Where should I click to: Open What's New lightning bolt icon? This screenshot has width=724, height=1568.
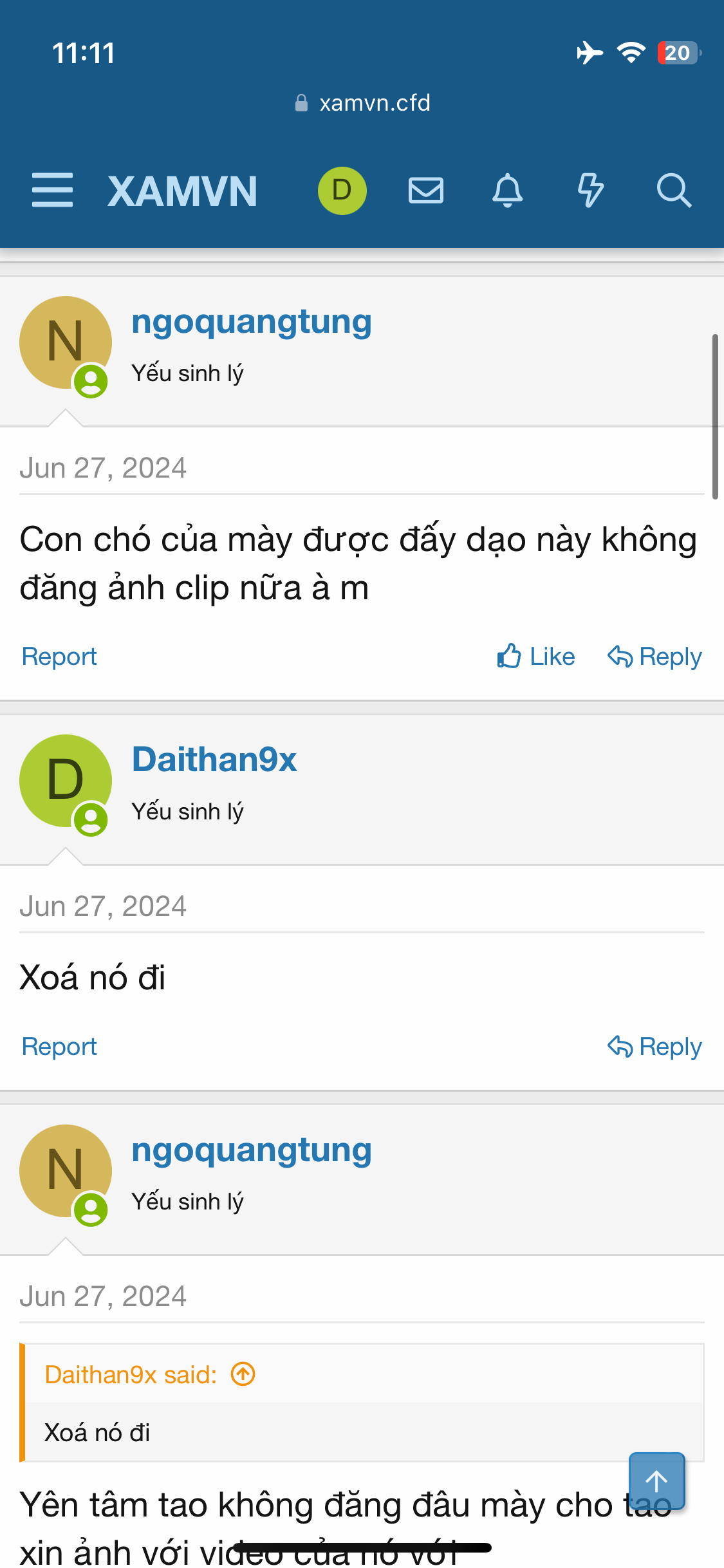tap(590, 191)
